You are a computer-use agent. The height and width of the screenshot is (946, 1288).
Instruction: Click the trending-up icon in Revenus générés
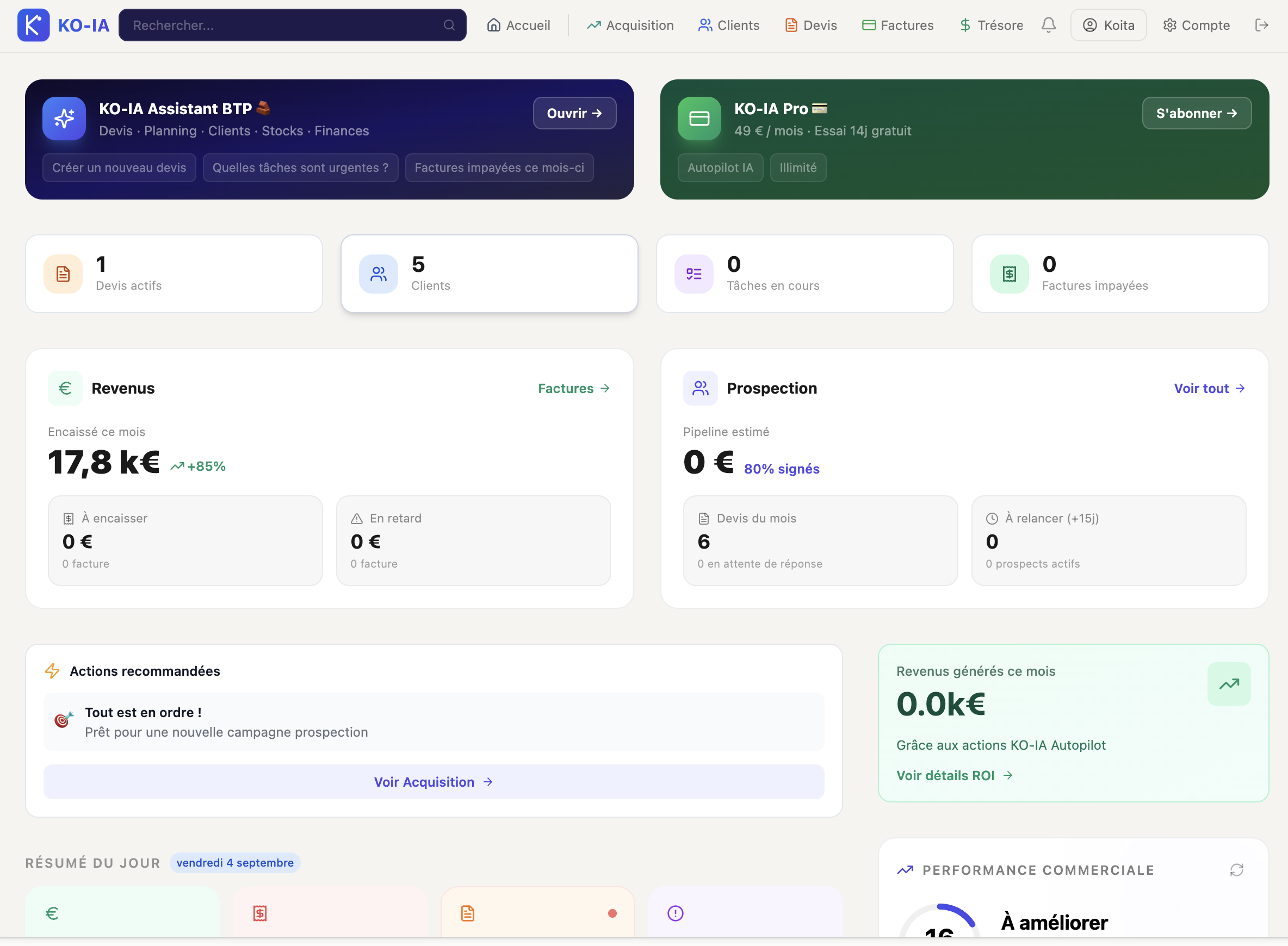tap(1229, 684)
